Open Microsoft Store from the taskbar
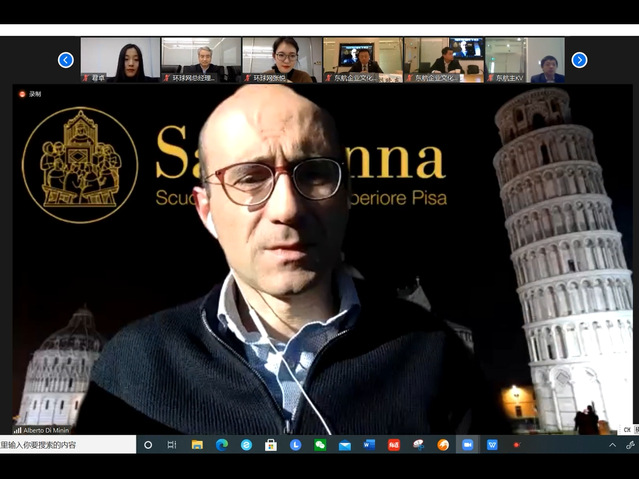The height and width of the screenshot is (479, 639). pos(271,445)
